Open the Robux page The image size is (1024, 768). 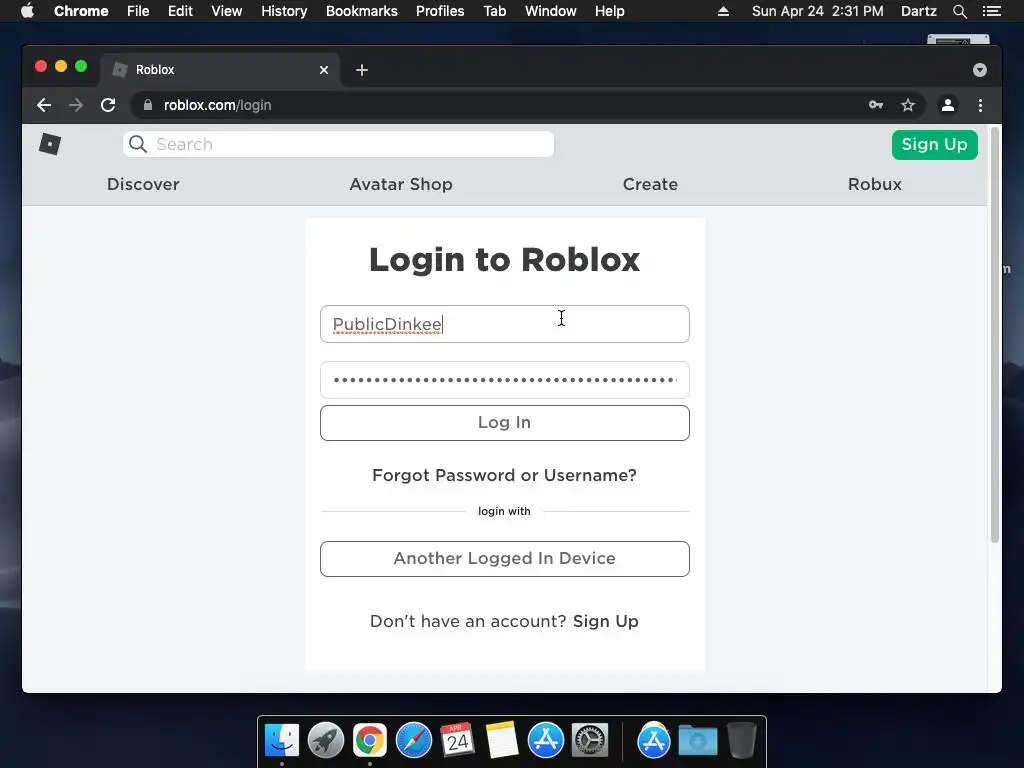click(x=874, y=184)
